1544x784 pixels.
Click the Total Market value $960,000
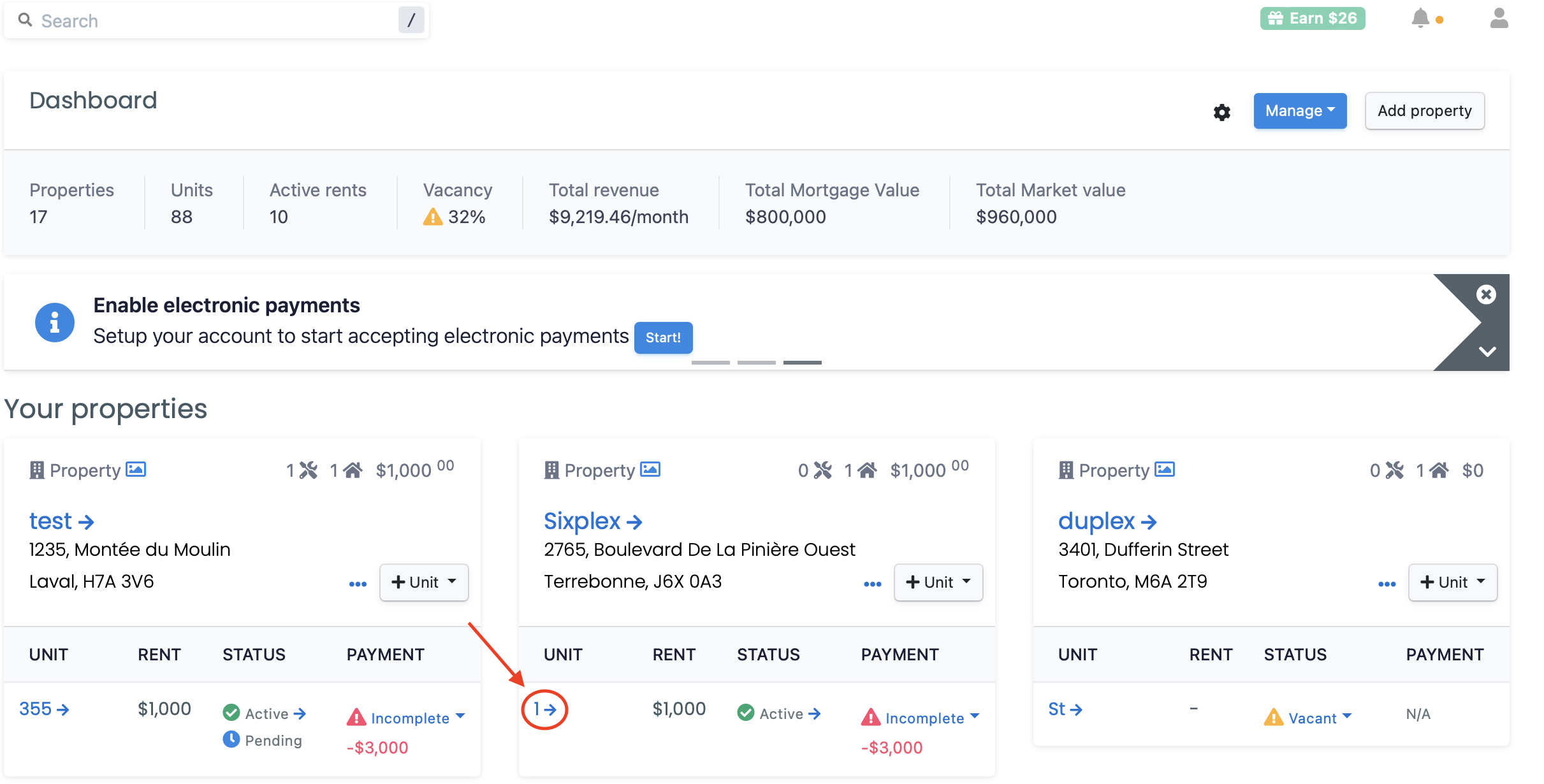tap(1016, 217)
